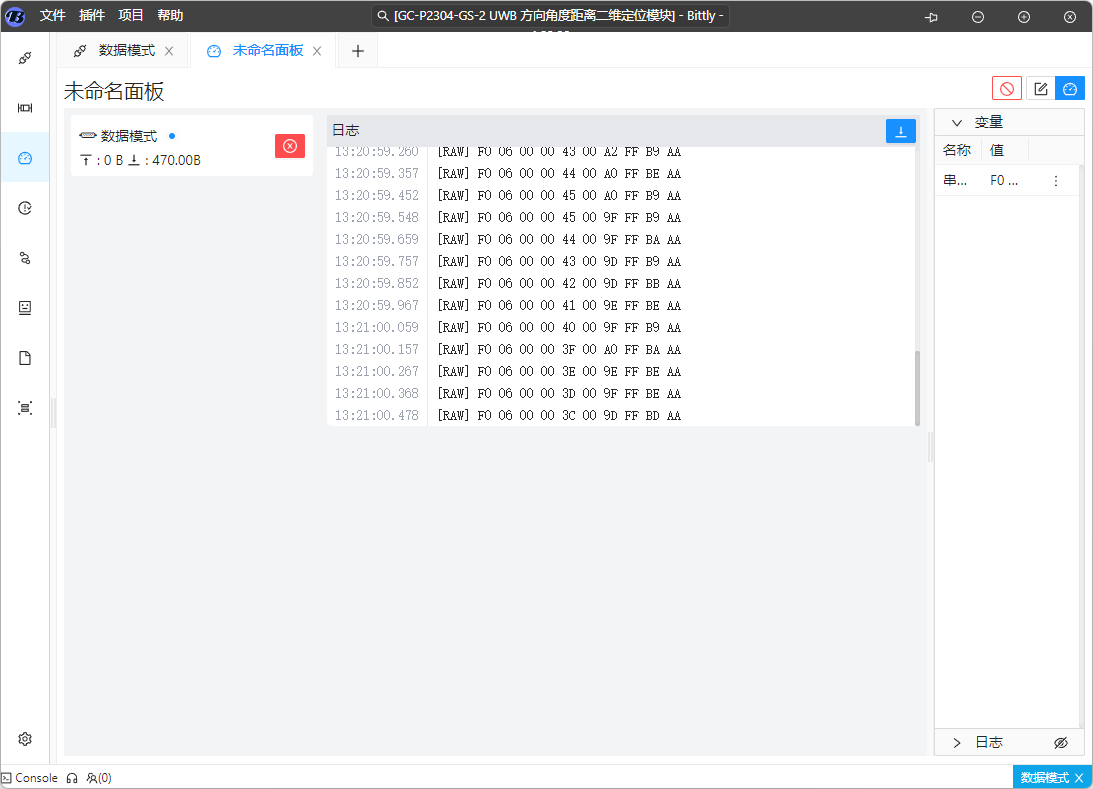This screenshot has height=789, width=1093.
Task: Click the blue scroll-to-bottom button in 日志 header
Action: point(900,131)
